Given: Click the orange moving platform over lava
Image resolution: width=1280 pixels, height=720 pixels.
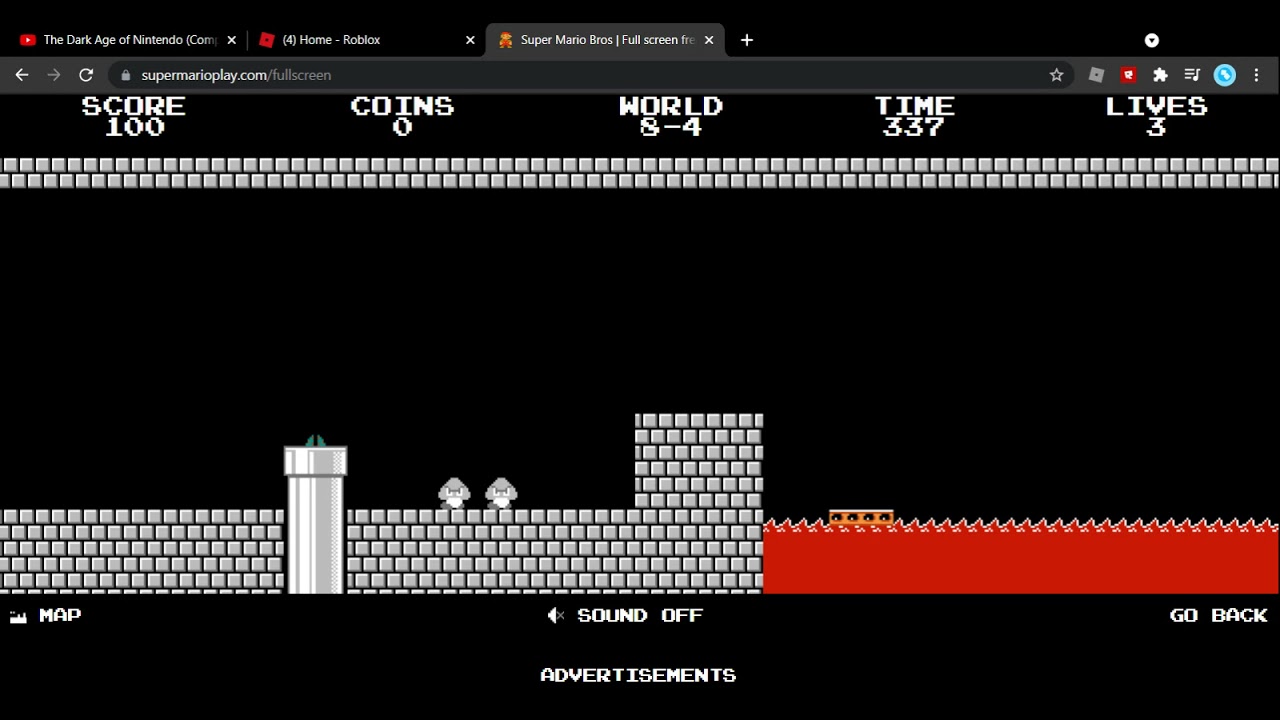Looking at the screenshot, I should [x=861, y=518].
